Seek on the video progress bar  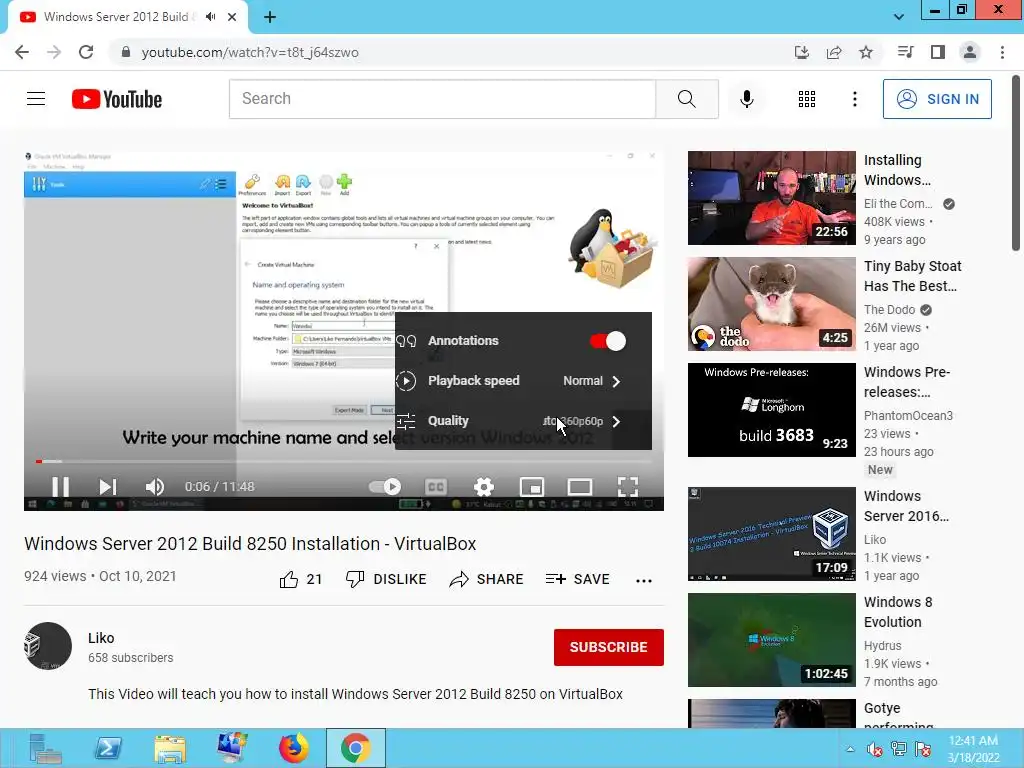(x=344, y=461)
